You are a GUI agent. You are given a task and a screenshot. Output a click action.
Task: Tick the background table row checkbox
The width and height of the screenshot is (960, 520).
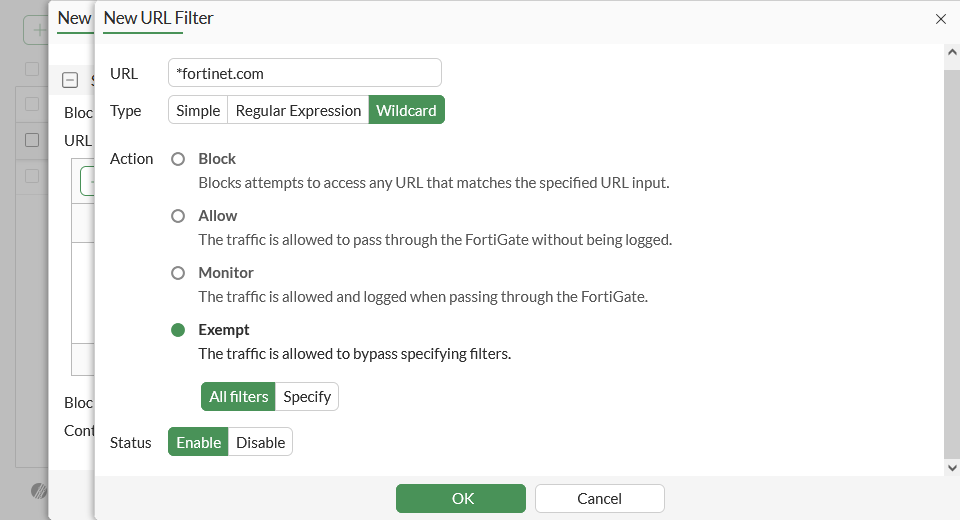point(32,140)
